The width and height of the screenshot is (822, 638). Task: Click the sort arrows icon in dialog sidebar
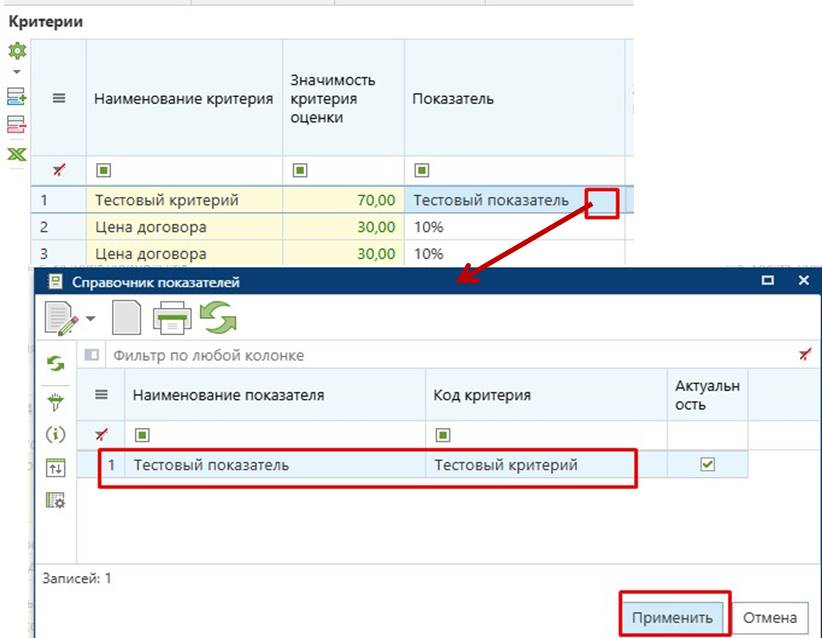57,467
